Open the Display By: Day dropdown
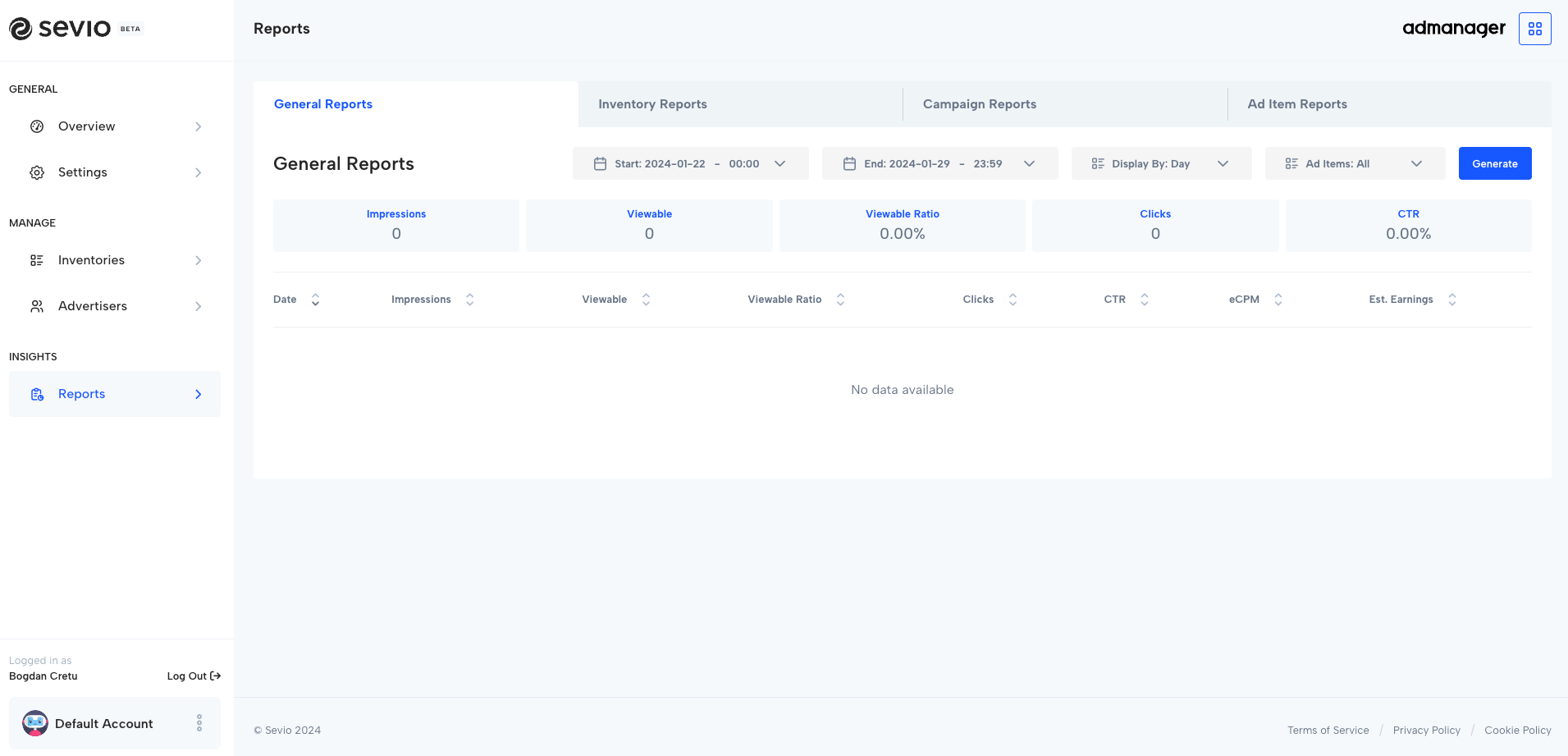This screenshot has height=756, width=1568. (x=1161, y=163)
